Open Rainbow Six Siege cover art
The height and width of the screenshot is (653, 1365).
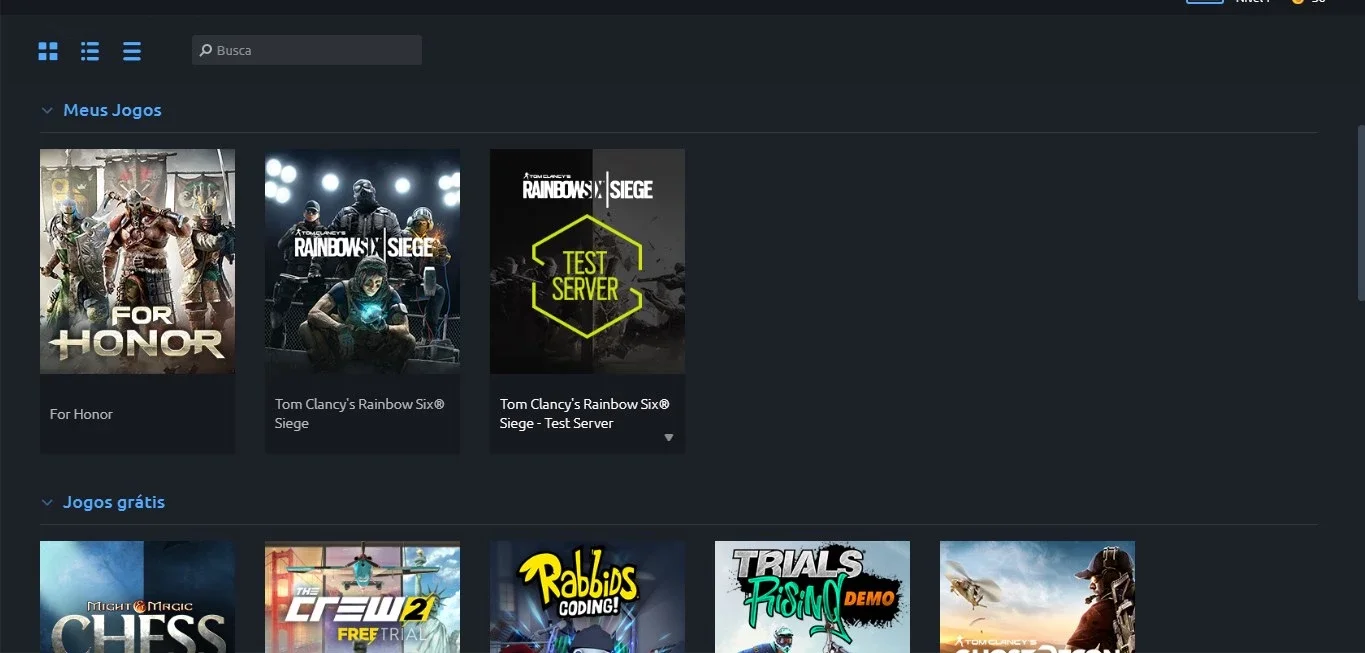pyautogui.click(x=362, y=262)
